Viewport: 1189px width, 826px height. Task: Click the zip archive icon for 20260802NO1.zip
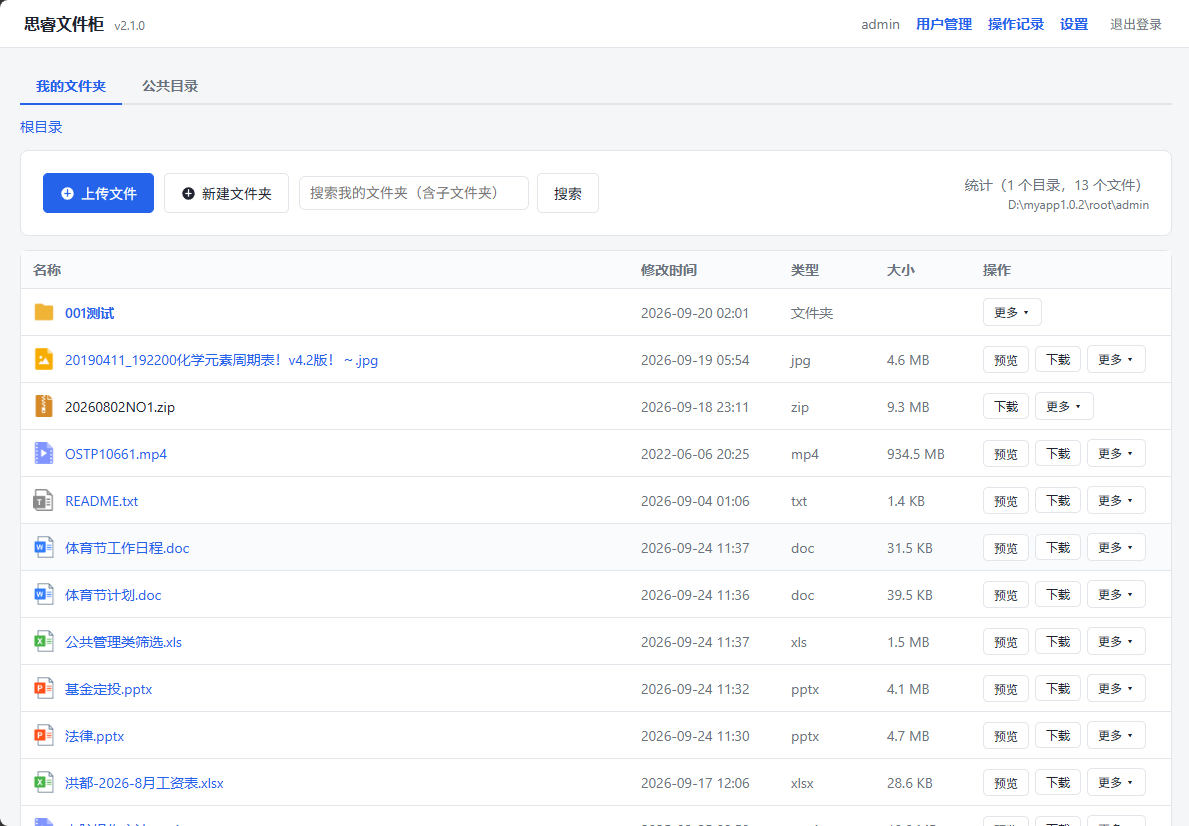coord(44,407)
